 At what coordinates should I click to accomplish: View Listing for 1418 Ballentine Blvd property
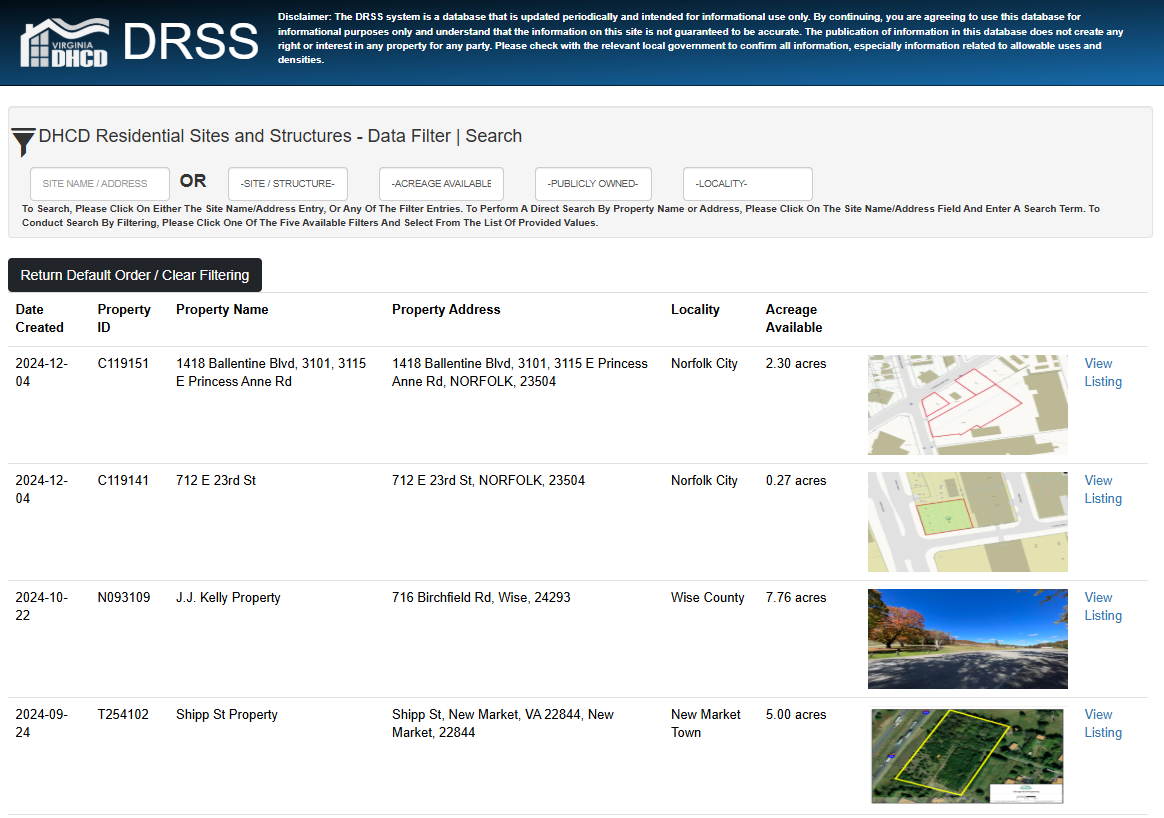[1102, 373]
